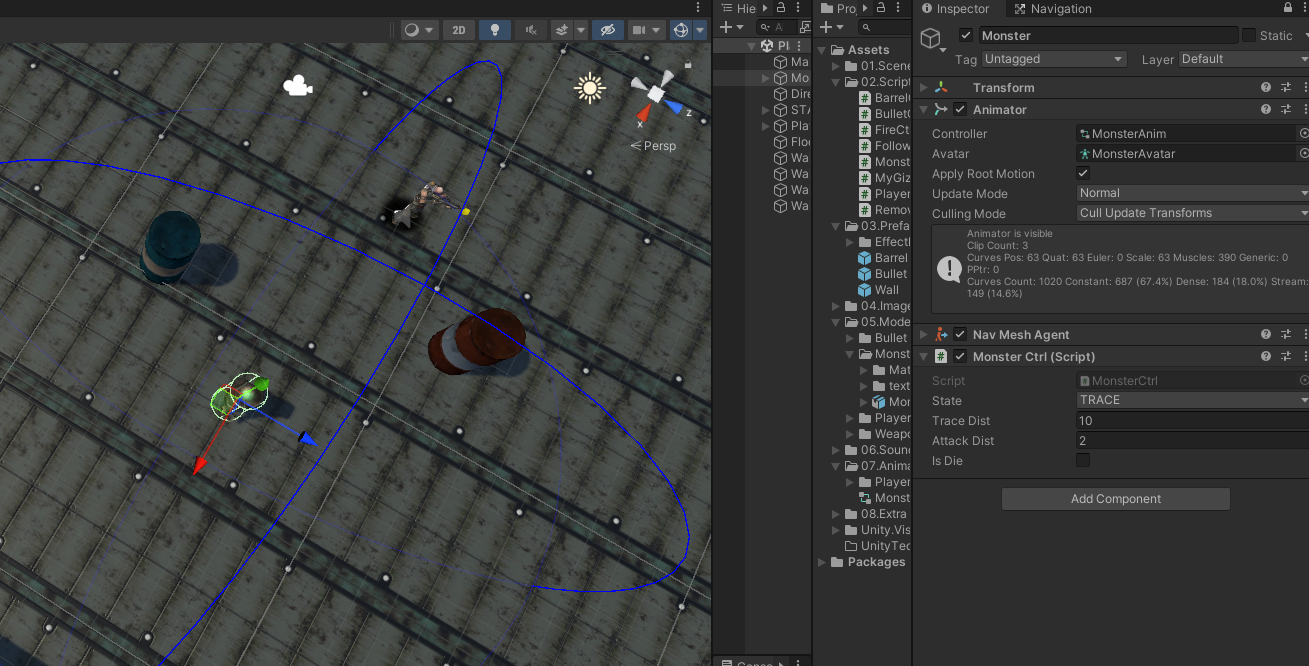Open Transform presets slider icon

1286,88
